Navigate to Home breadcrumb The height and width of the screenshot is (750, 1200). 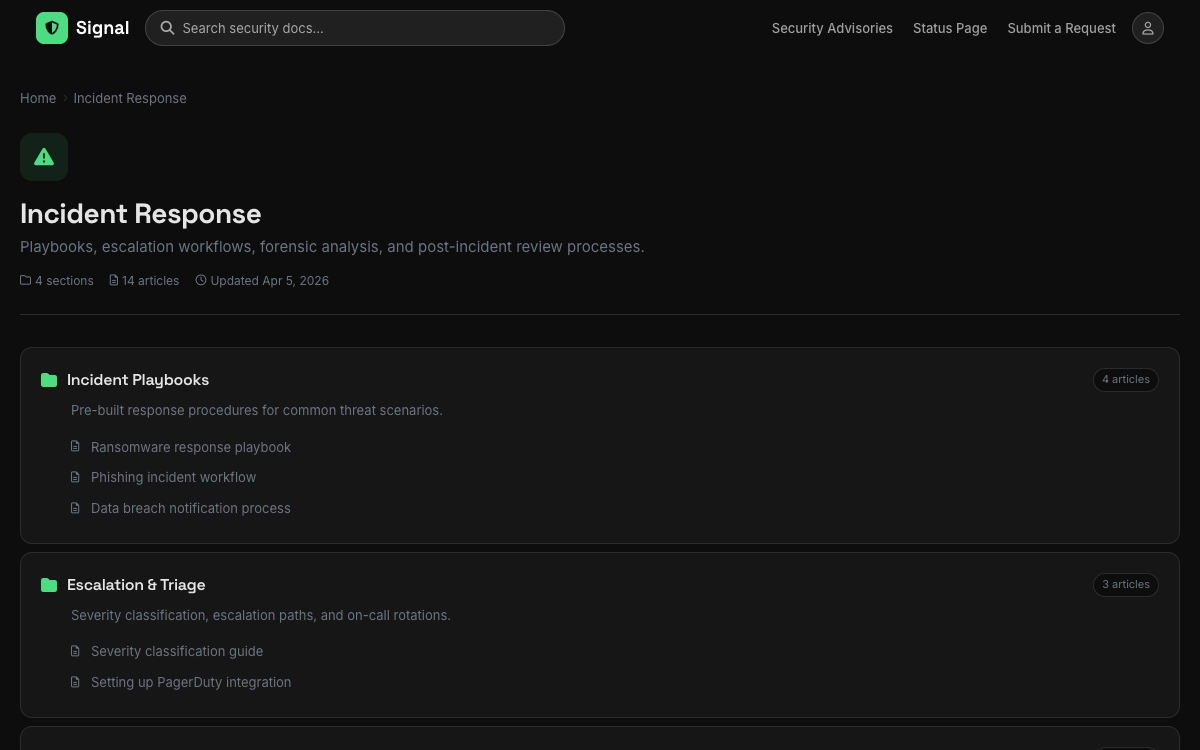[x=38, y=98]
